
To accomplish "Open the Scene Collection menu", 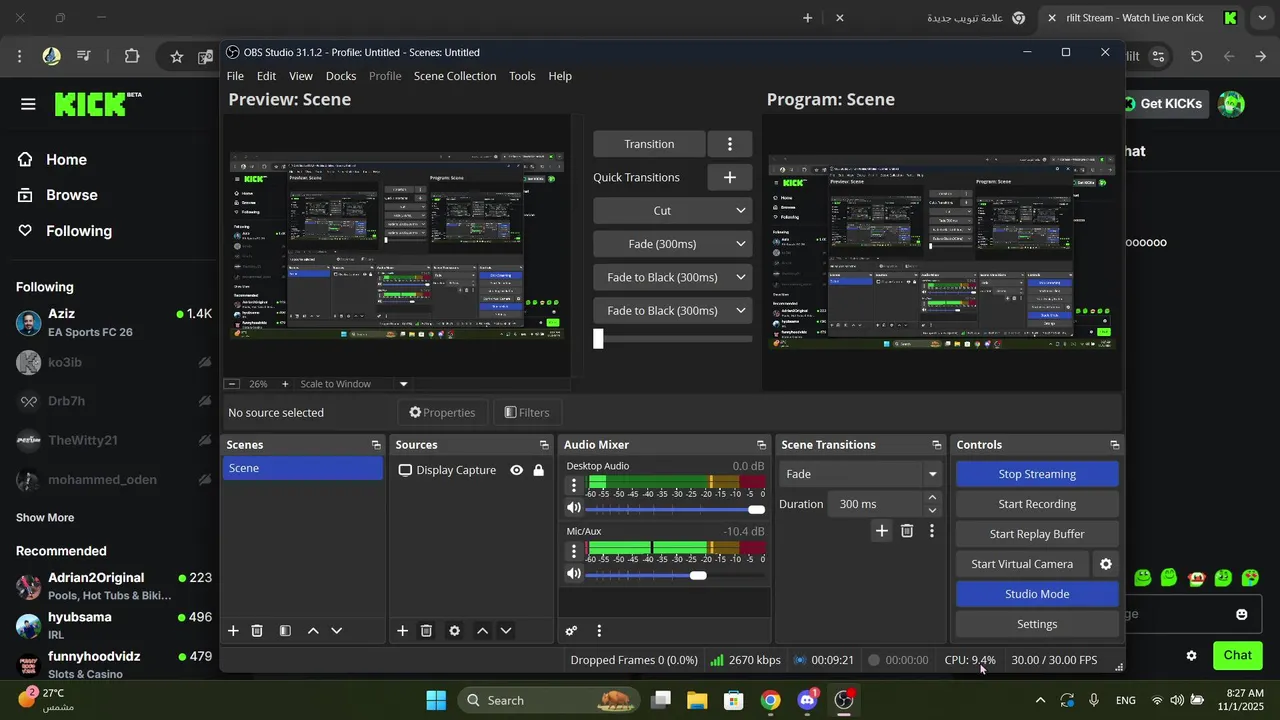I will (x=455, y=76).
